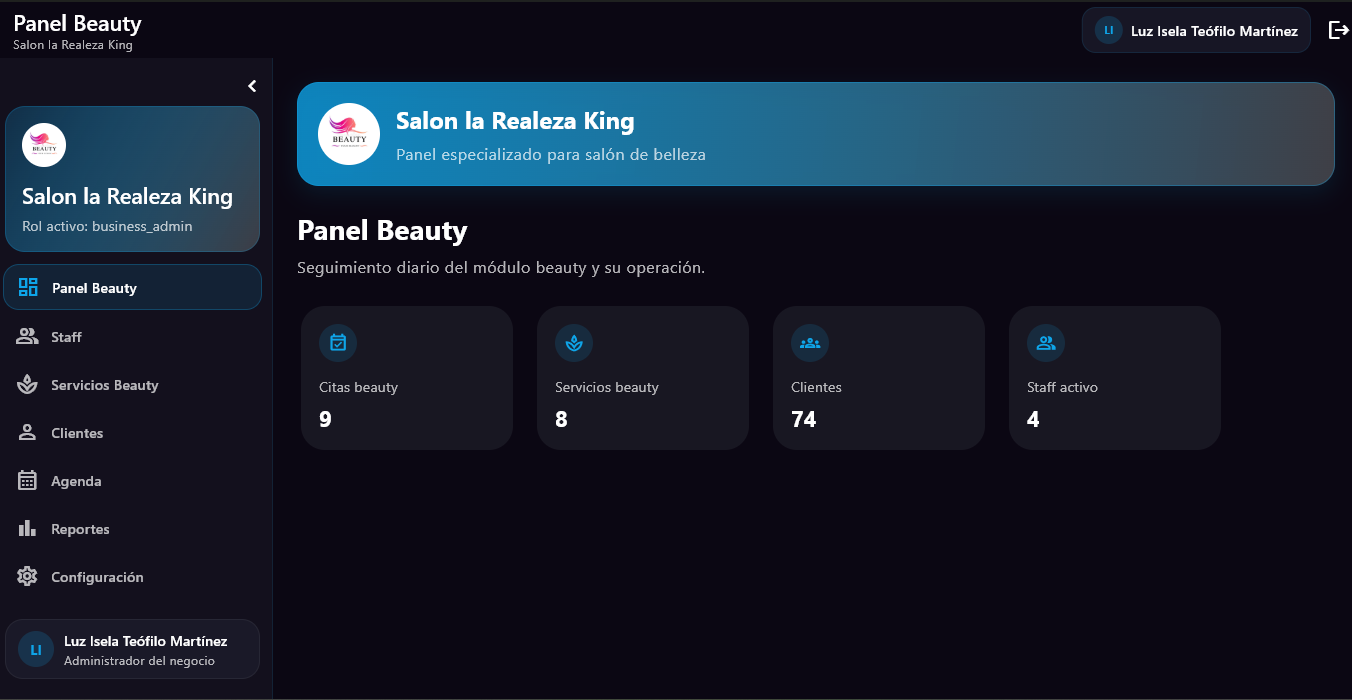Click the Citas beauty value 9
Viewport: 1352px width, 700px height.
[325, 419]
